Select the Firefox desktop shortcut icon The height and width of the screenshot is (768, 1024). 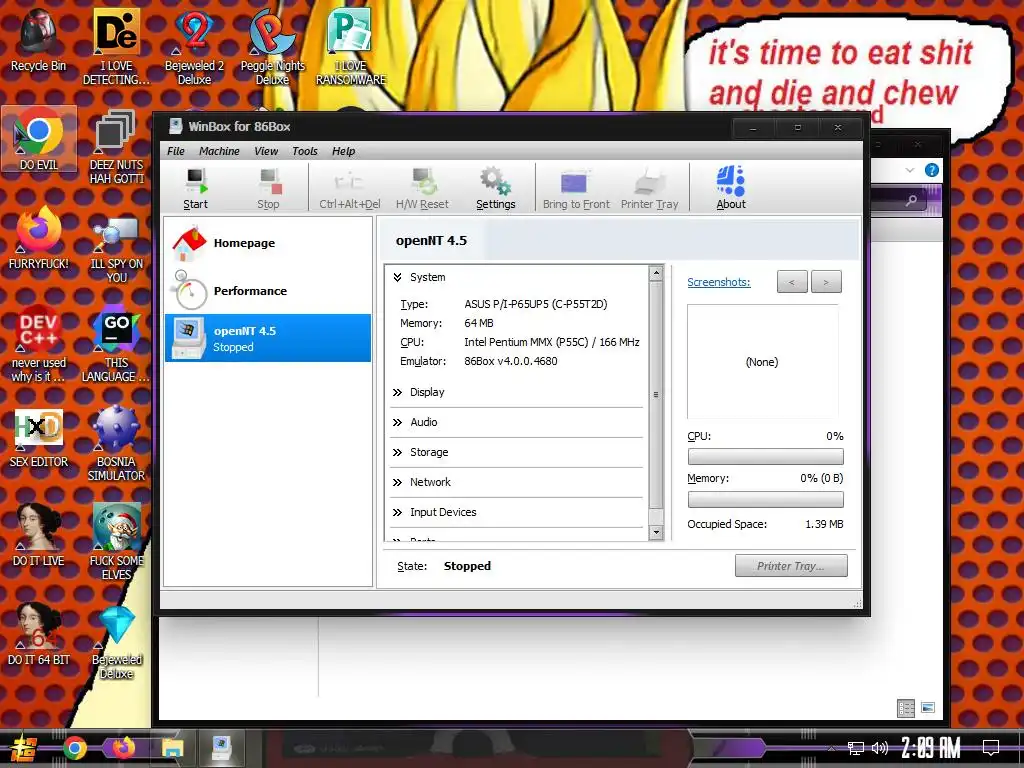click(39, 238)
